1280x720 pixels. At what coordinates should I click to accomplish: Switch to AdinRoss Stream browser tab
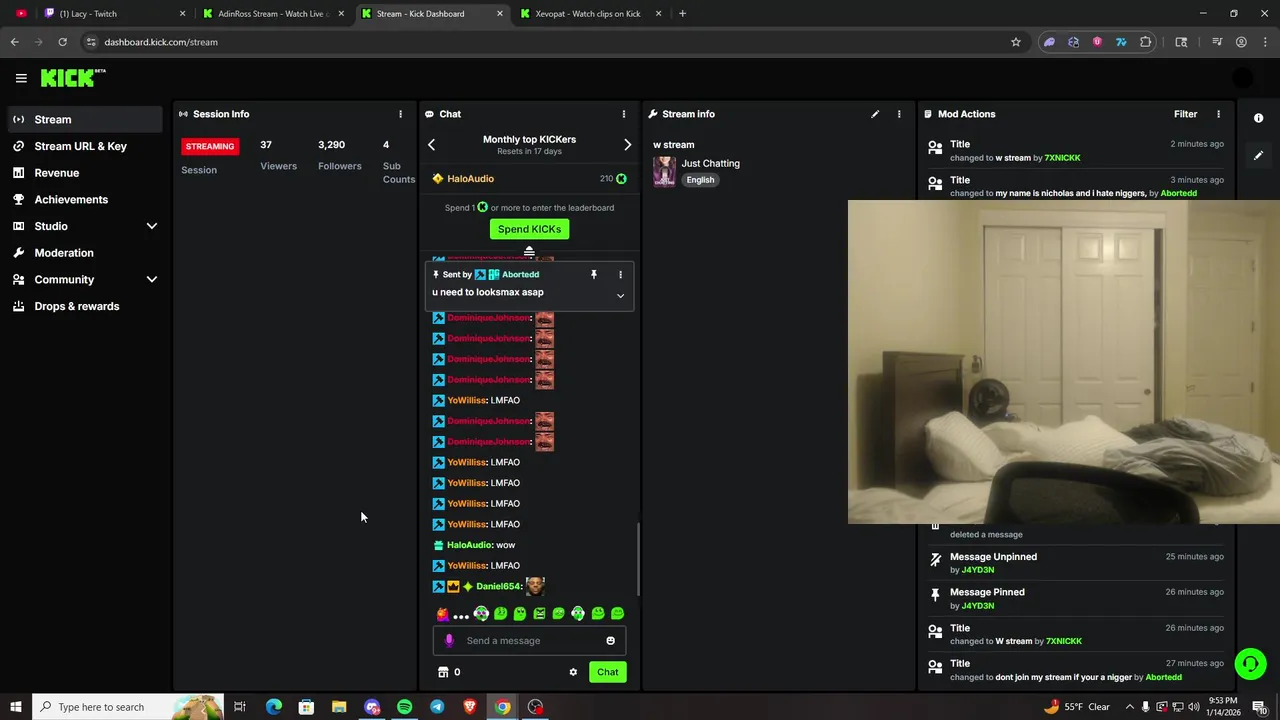273,14
